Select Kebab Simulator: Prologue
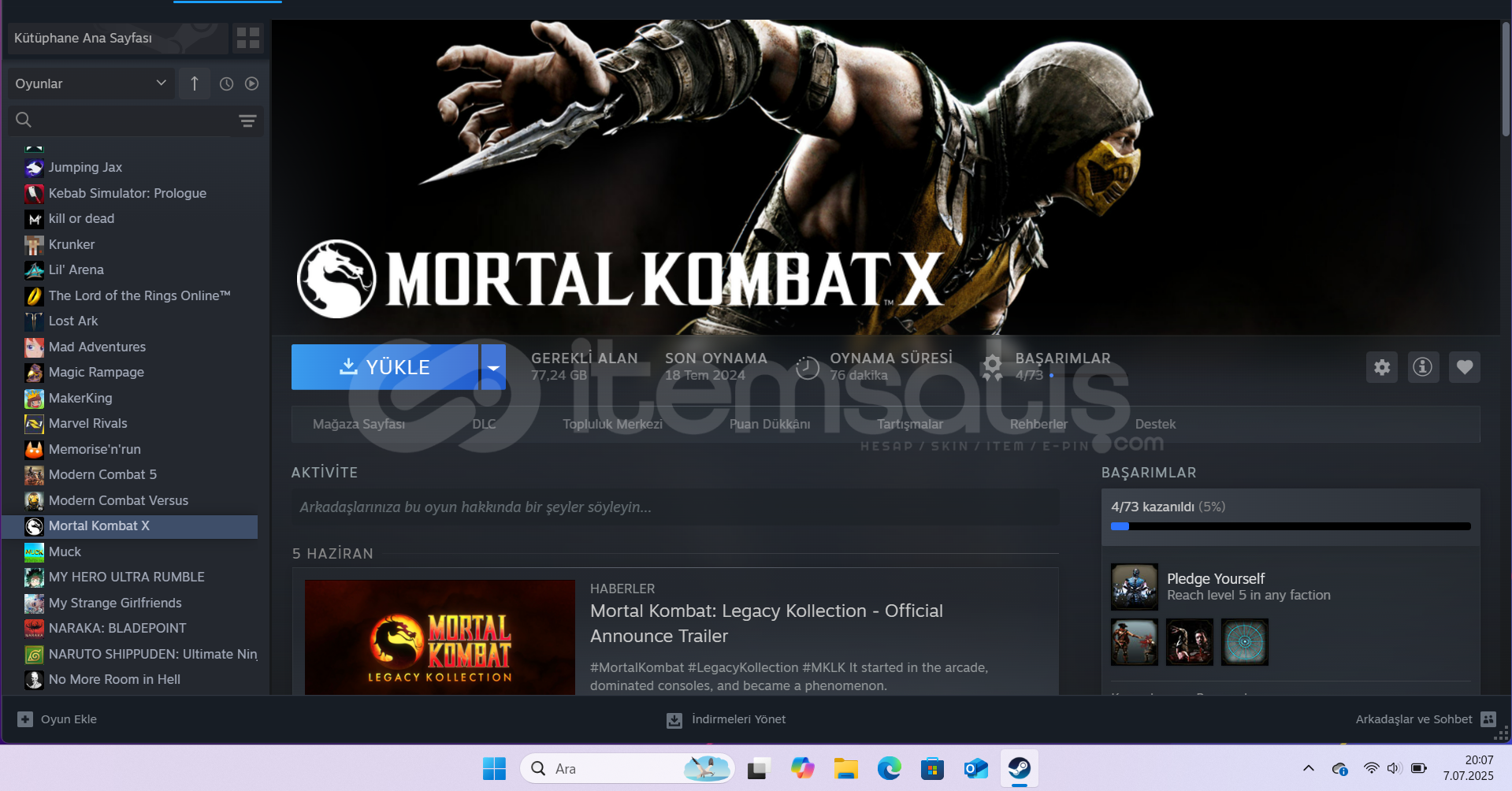1512x791 pixels. pos(127,193)
